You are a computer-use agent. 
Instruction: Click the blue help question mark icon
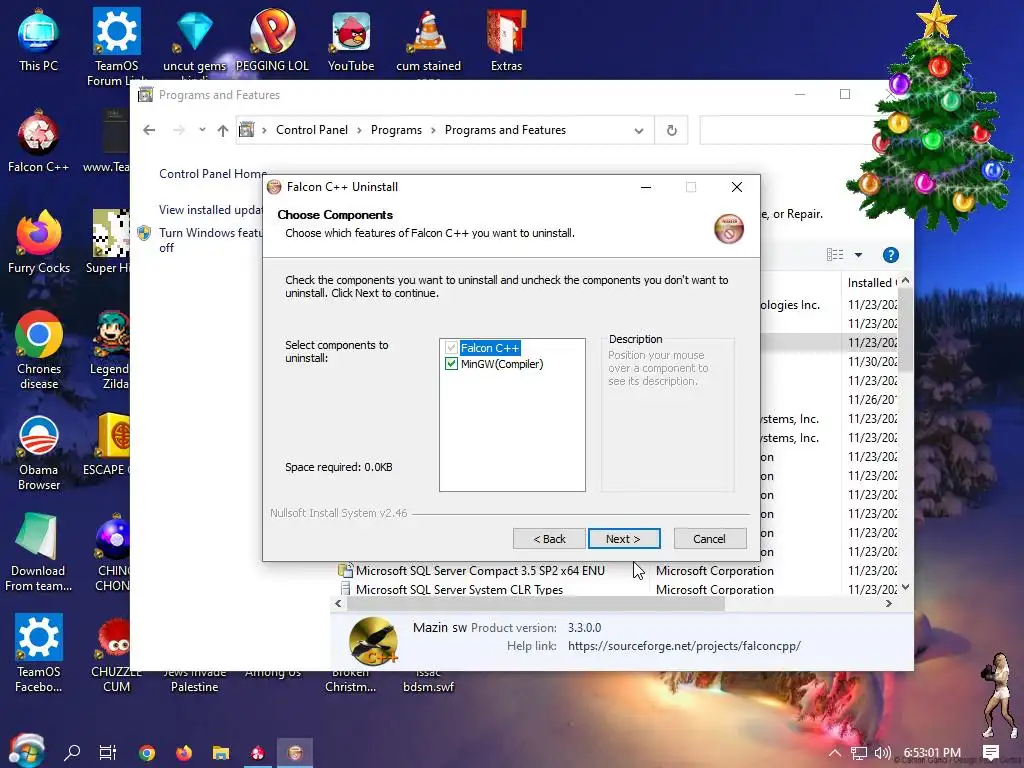891,255
